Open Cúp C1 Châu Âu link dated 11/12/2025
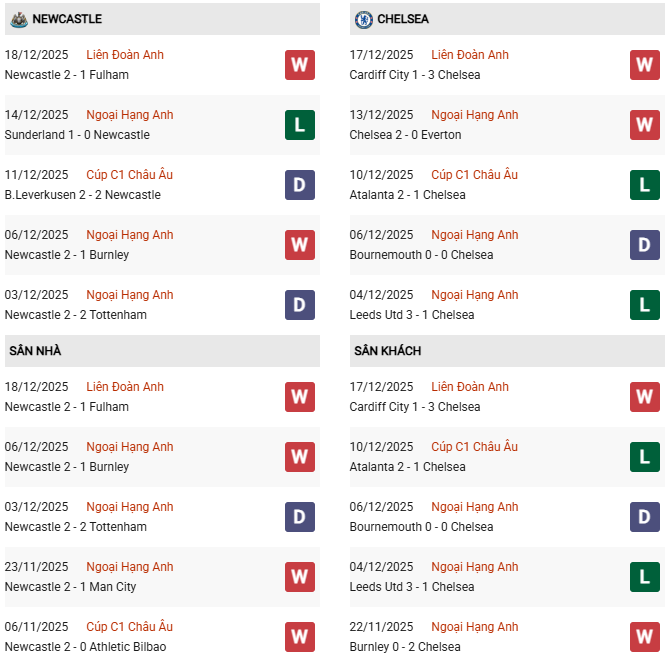Screen dimensions: 666x661 [129, 175]
